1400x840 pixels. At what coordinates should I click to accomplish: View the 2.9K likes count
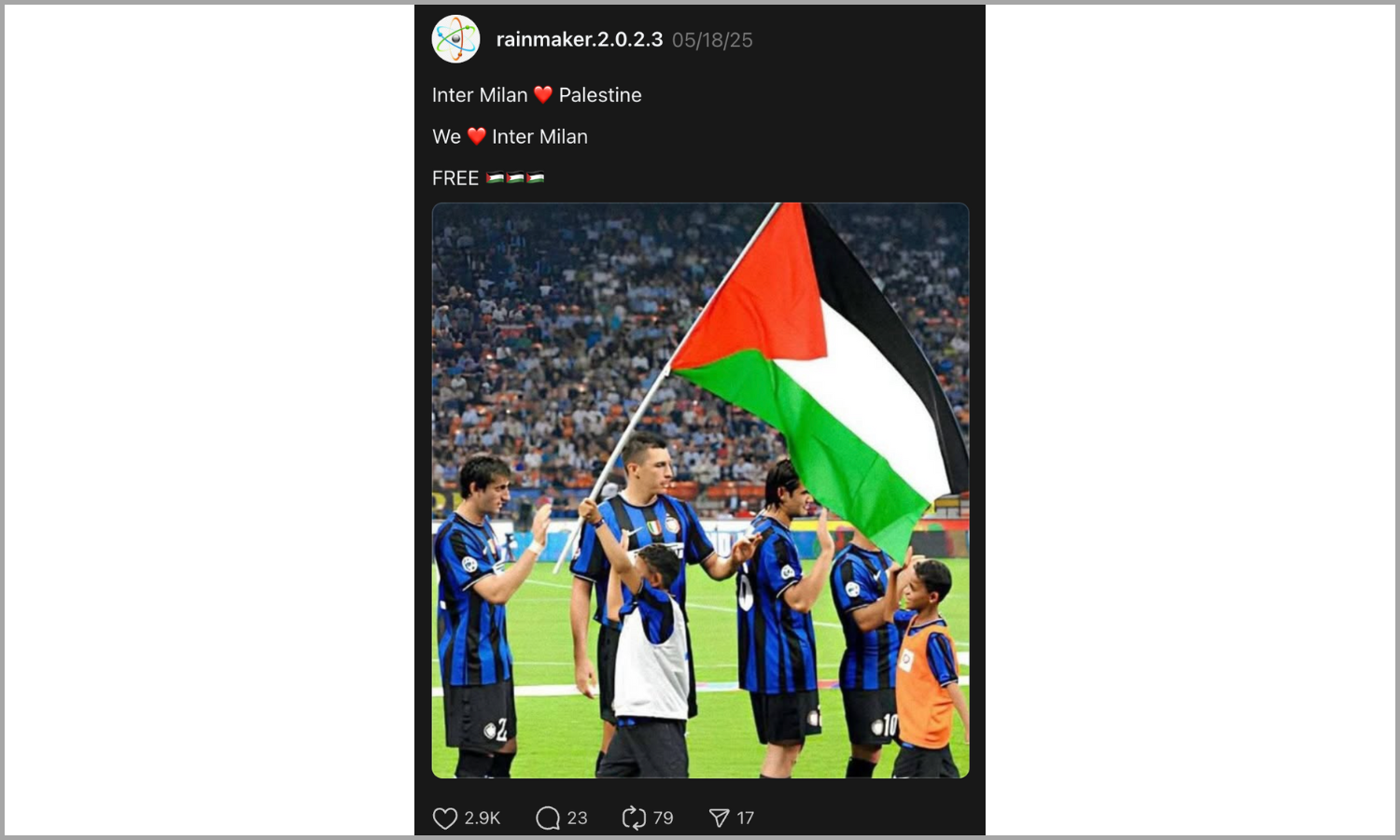tap(483, 819)
